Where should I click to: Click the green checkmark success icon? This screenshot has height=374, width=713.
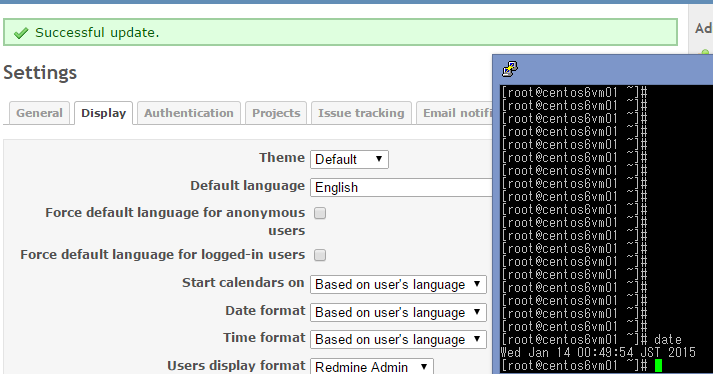(21, 33)
